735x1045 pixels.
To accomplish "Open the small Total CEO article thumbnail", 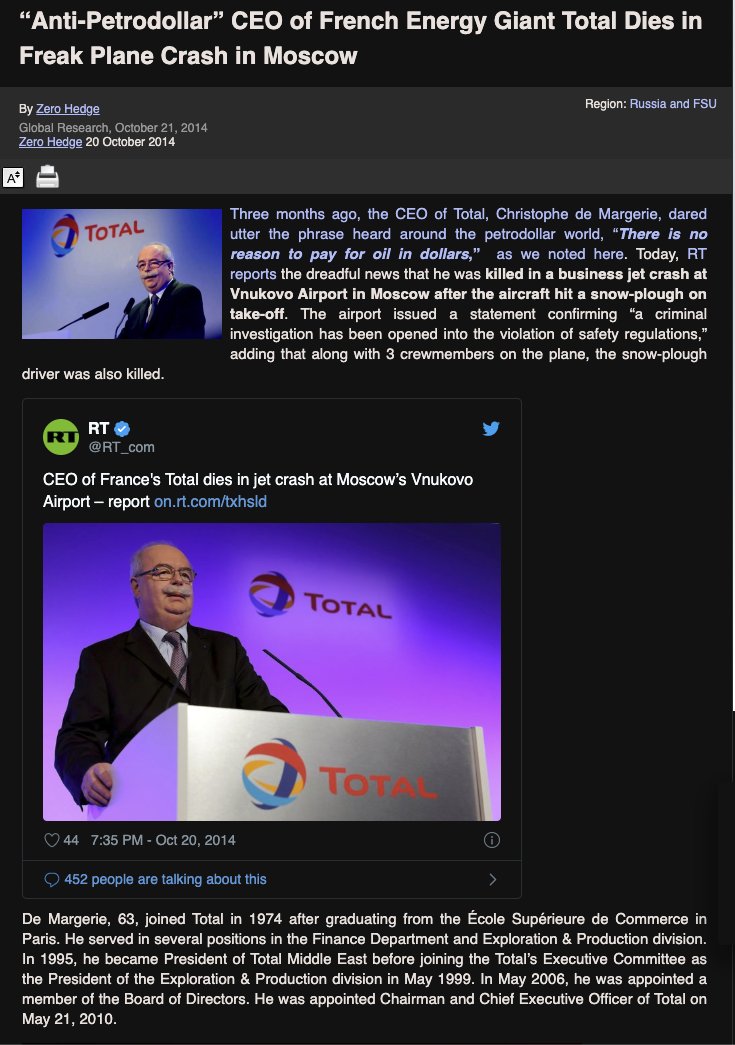I will pyautogui.click(x=122, y=274).
